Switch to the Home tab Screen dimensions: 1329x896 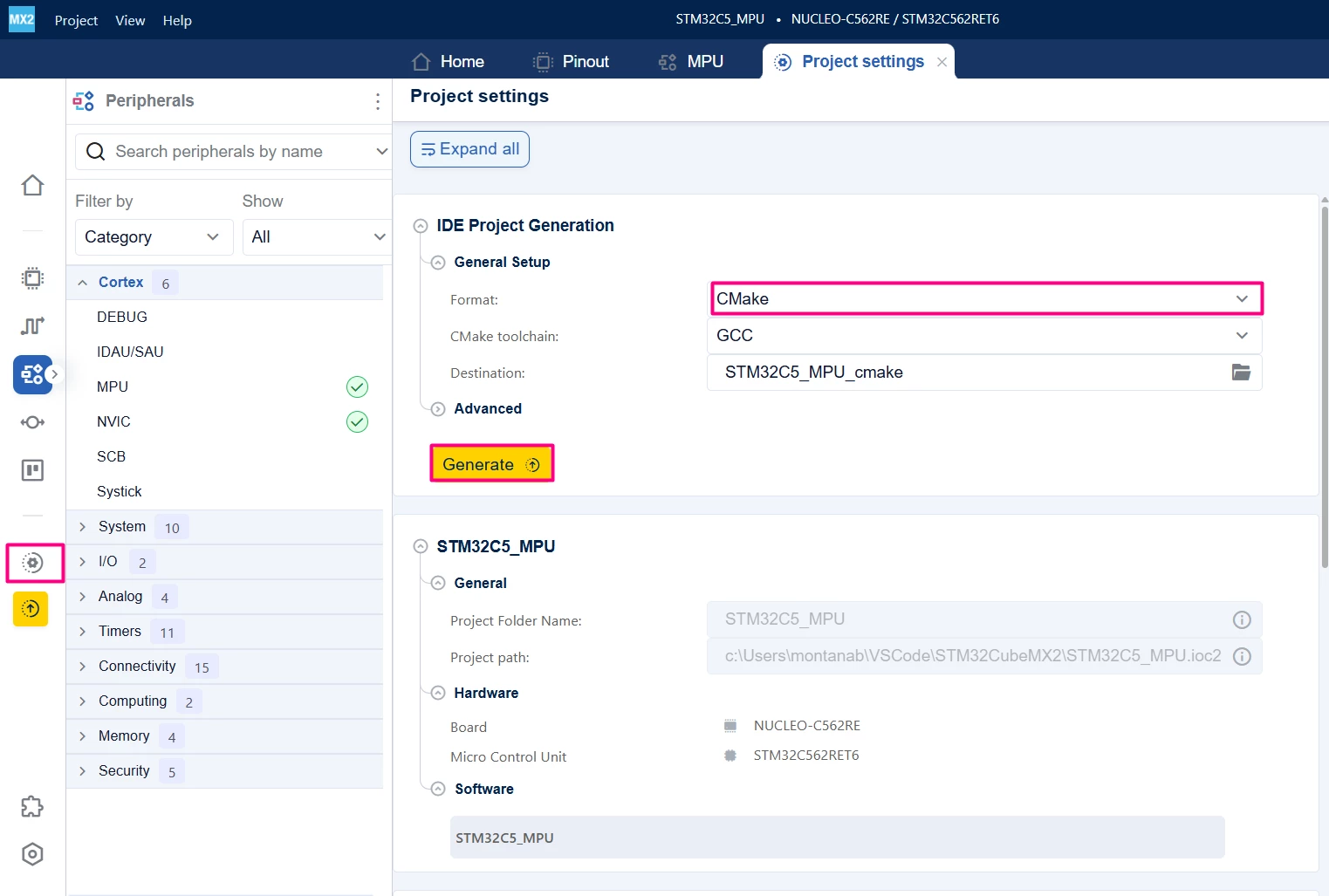pos(448,62)
